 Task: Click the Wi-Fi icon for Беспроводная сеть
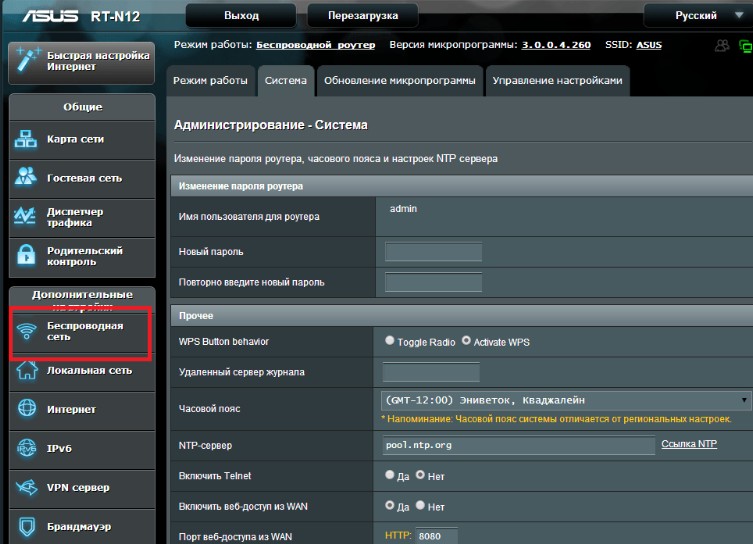pos(27,331)
